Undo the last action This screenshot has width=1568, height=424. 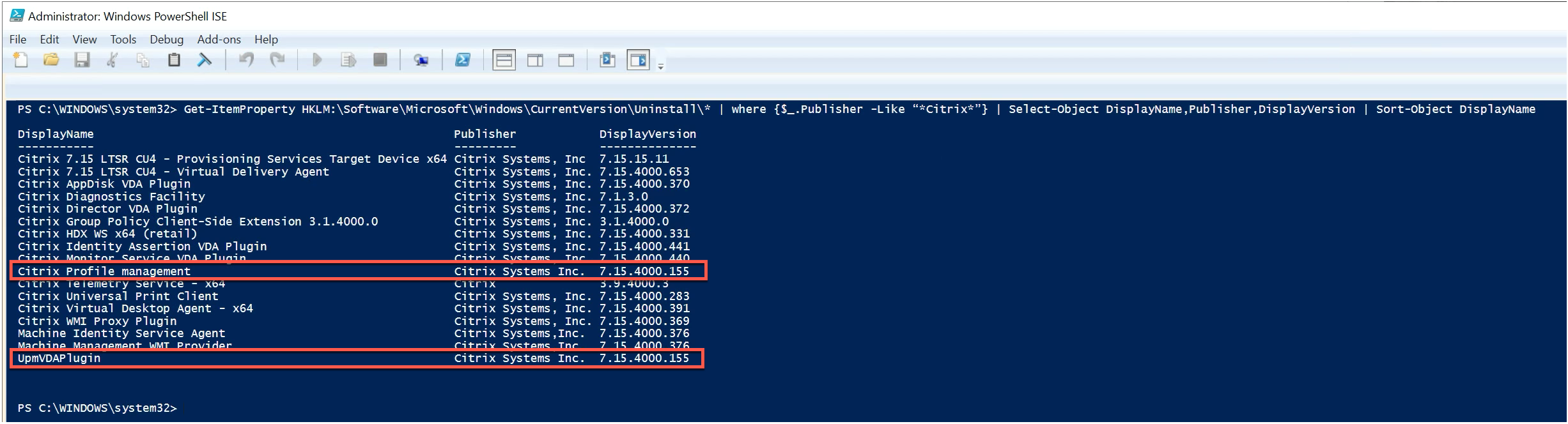(246, 60)
